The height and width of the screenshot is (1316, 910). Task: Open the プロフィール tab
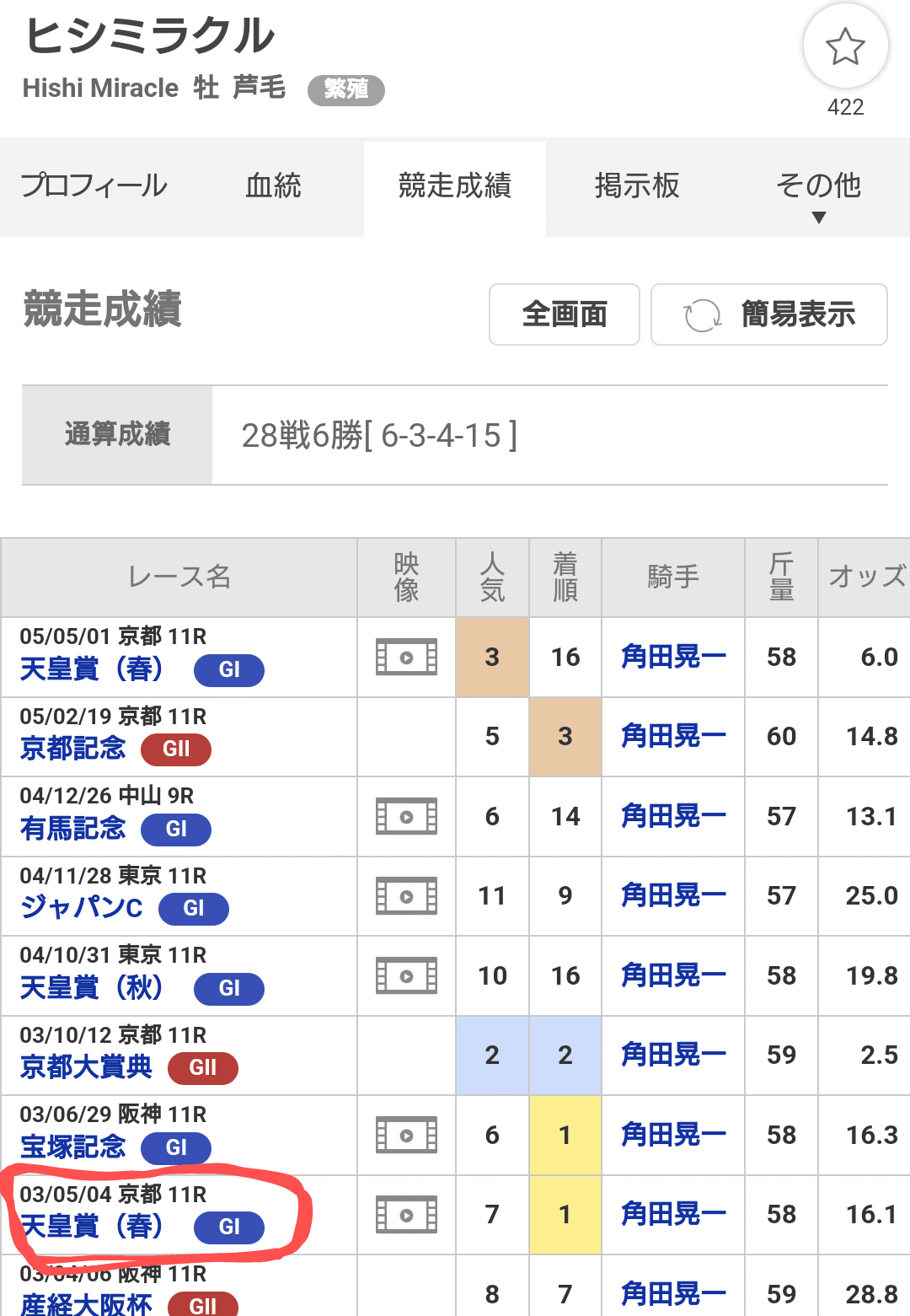tap(94, 185)
